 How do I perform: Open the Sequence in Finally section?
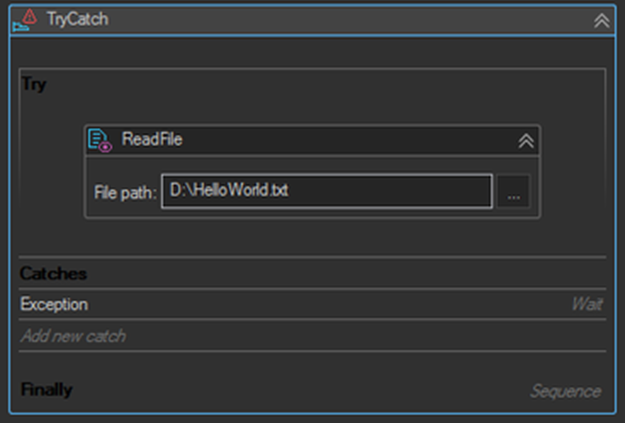[x=566, y=391]
